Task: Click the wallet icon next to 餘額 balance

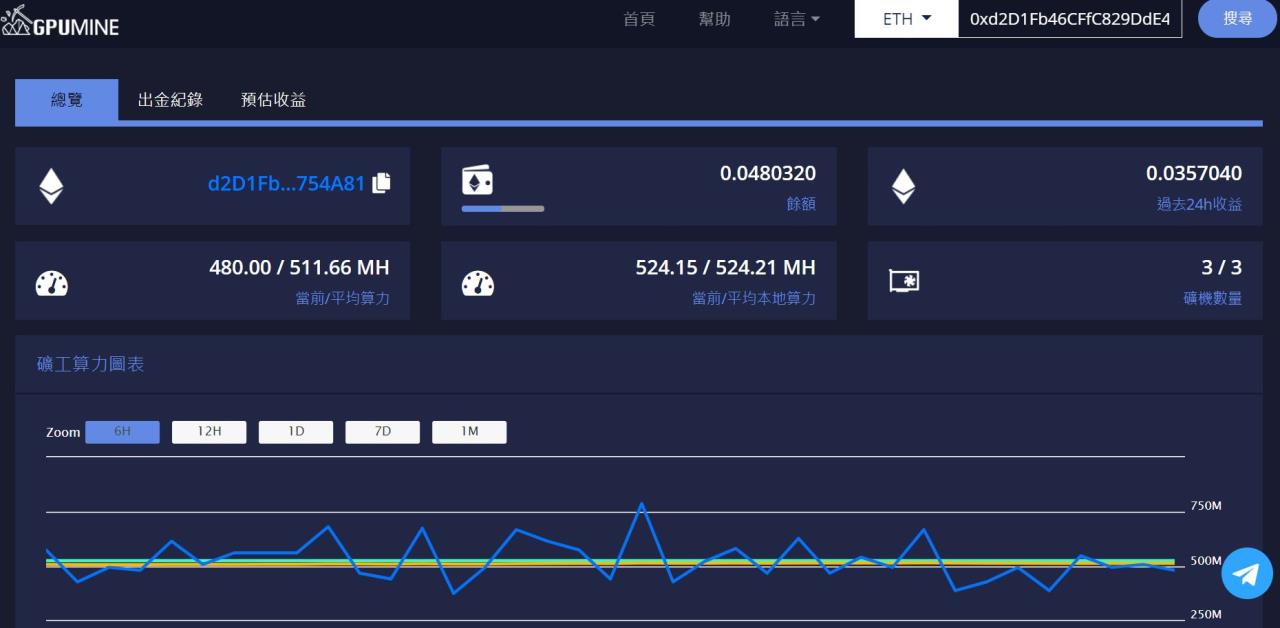Action: 478,179
